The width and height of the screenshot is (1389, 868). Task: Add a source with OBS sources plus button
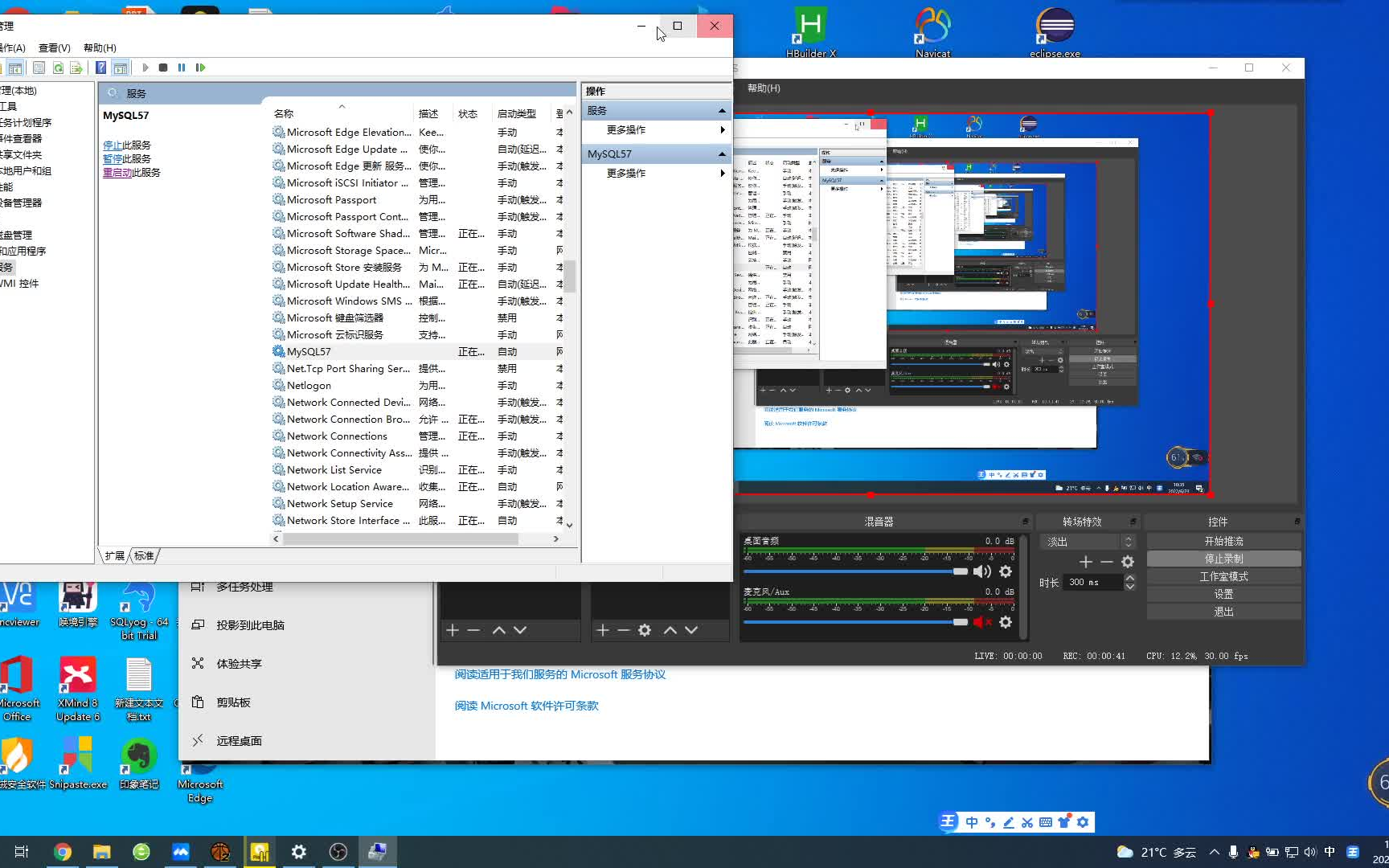(603, 630)
